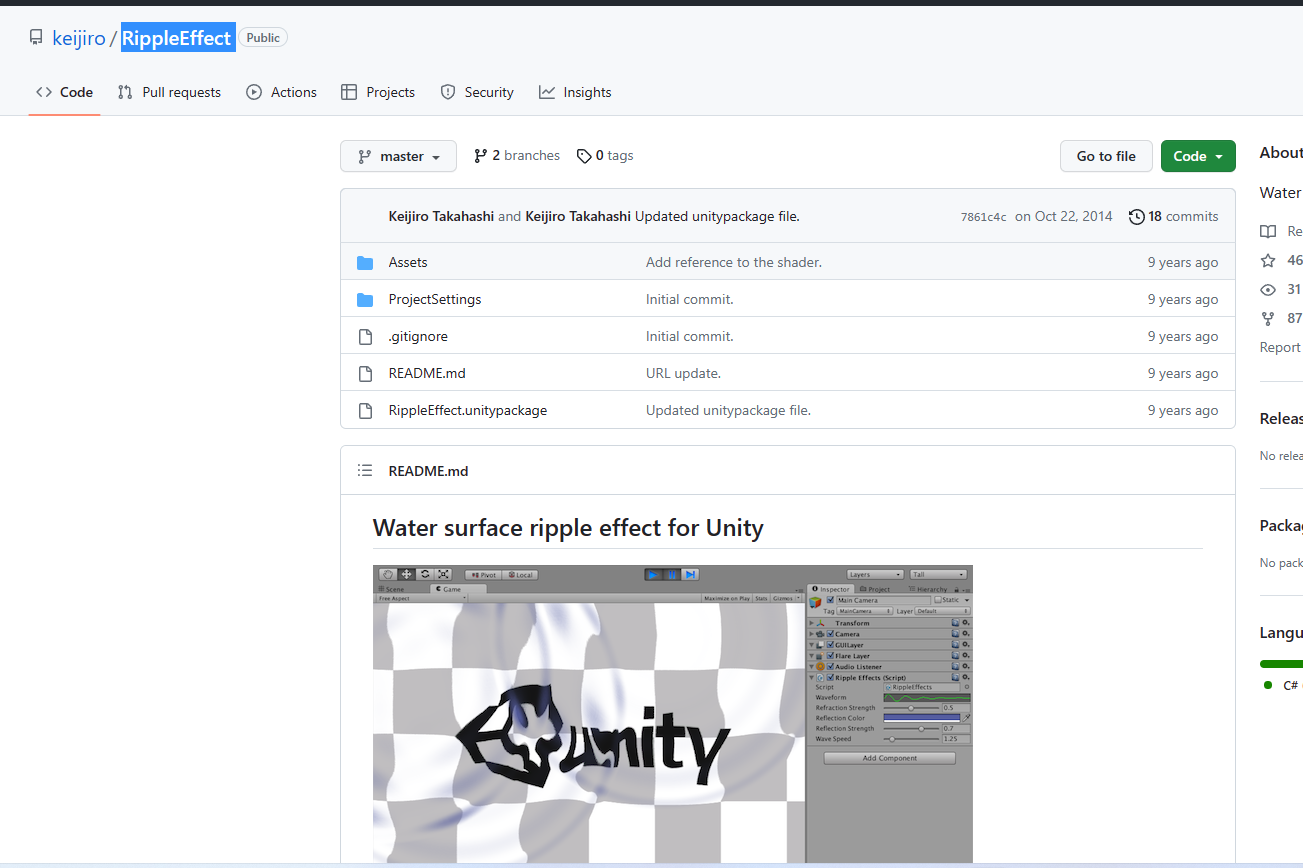The image size is (1303, 868).
Task: Click heading 'Water surface ripple effect for Unity'
Action: tap(568, 527)
